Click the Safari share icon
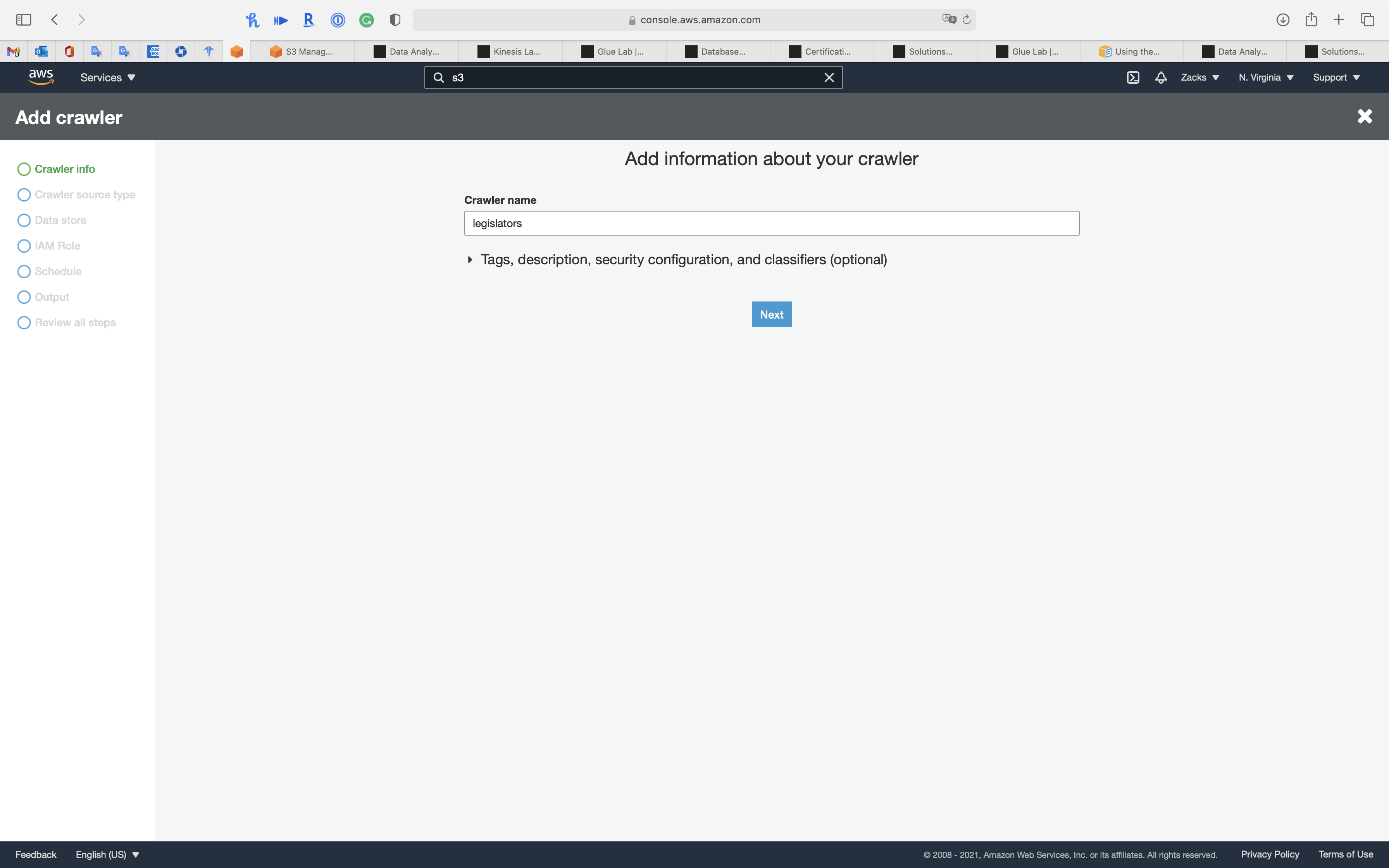Screen dimensions: 1389x868 click(1311, 20)
